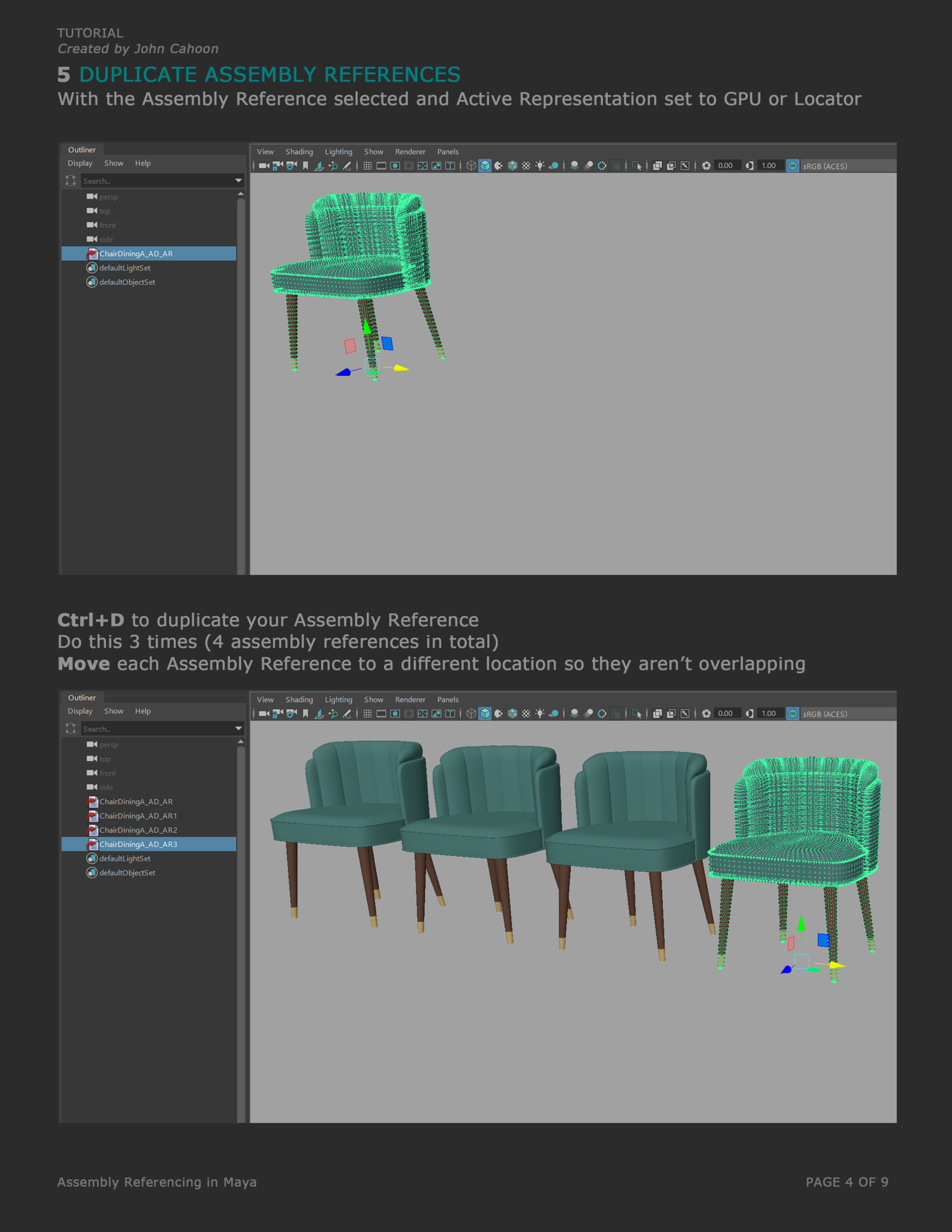Open Display menu in lower Outliner

pyautogui.click(x=79, y=711)
